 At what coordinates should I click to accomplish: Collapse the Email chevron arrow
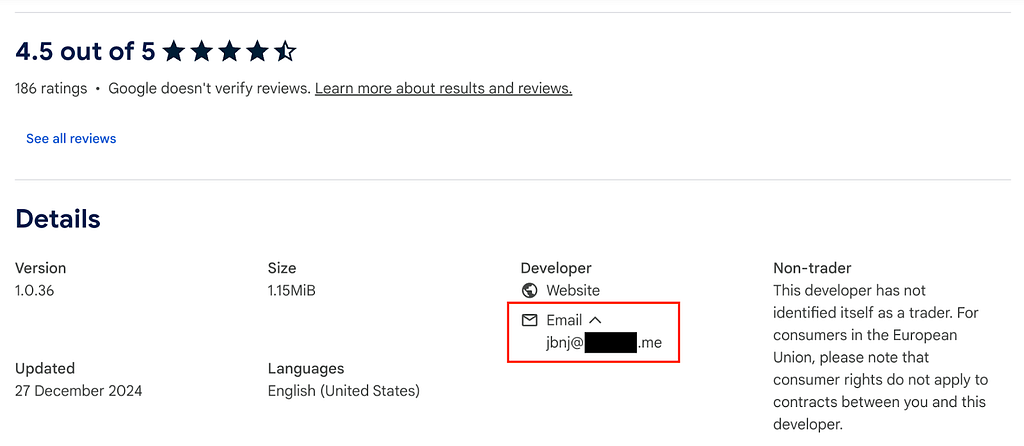pyautogui.click(x=595, y=320)
